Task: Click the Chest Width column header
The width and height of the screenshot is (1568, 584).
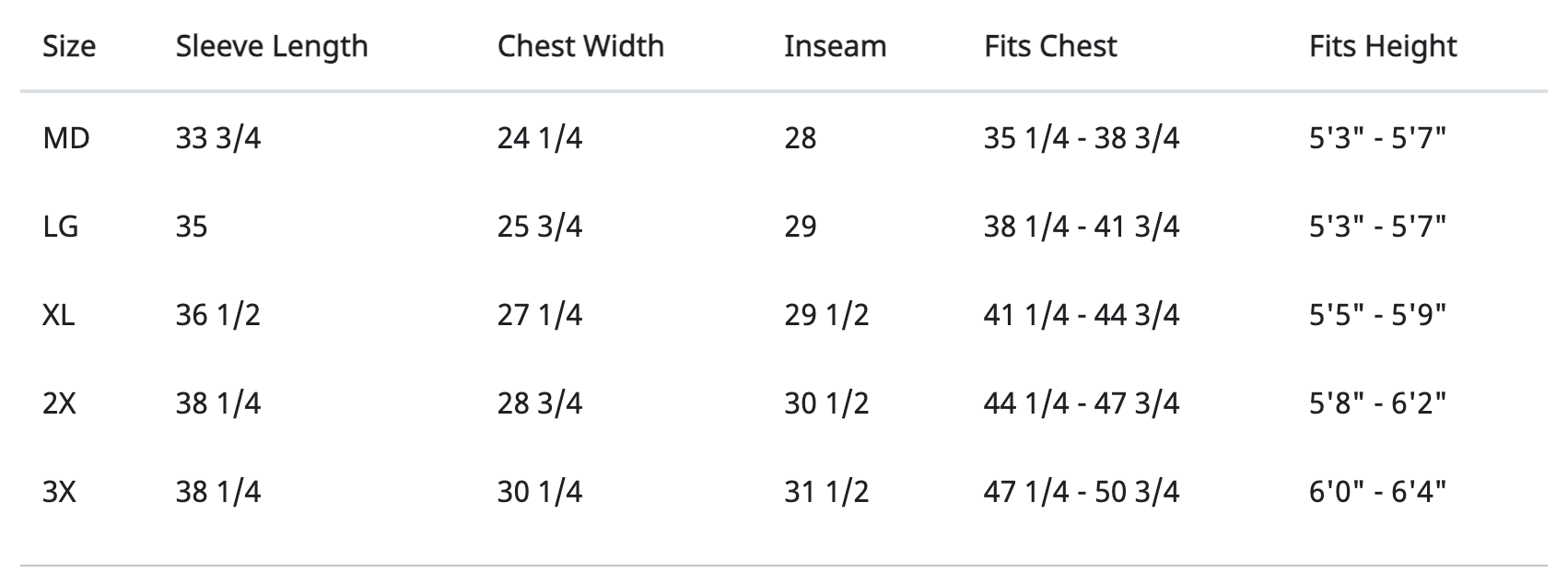Action: click(580, 46)
